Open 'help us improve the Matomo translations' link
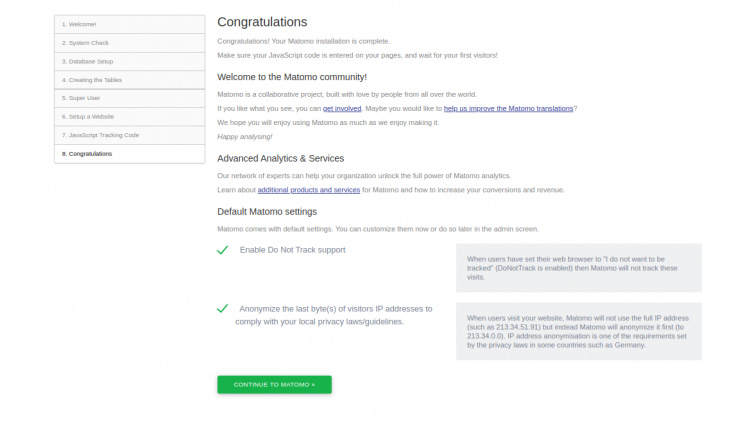Viewport: 750px width, 425px height. [x=509, y=108]
